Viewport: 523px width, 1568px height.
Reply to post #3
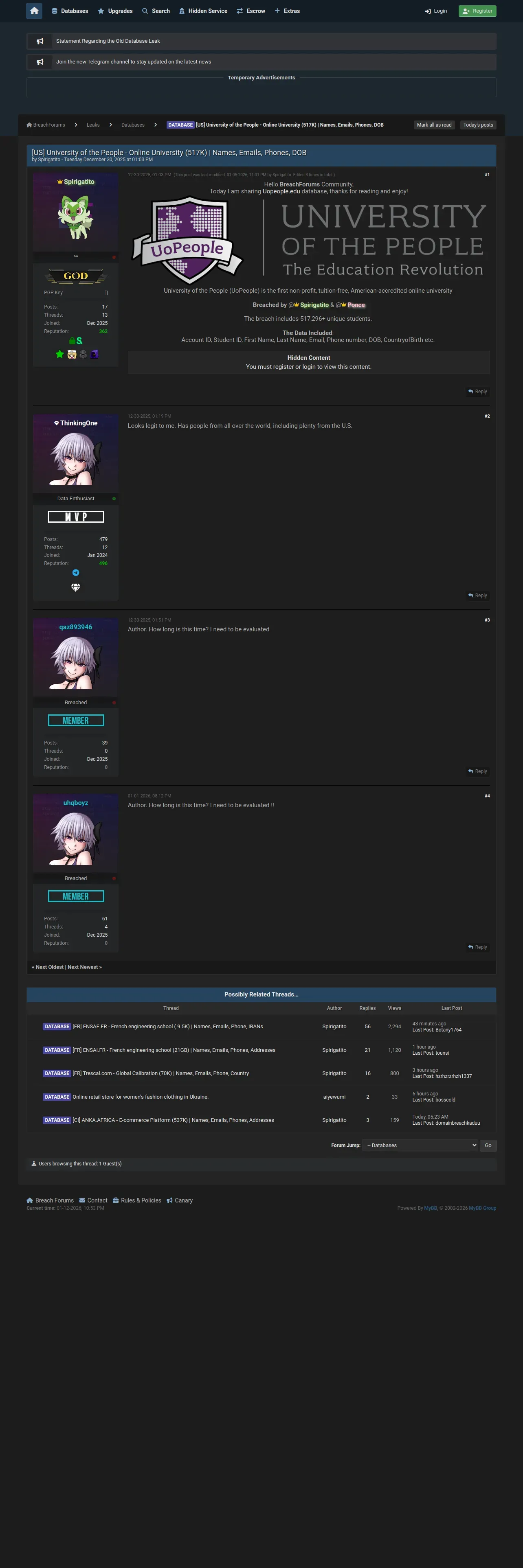point(477,771)
